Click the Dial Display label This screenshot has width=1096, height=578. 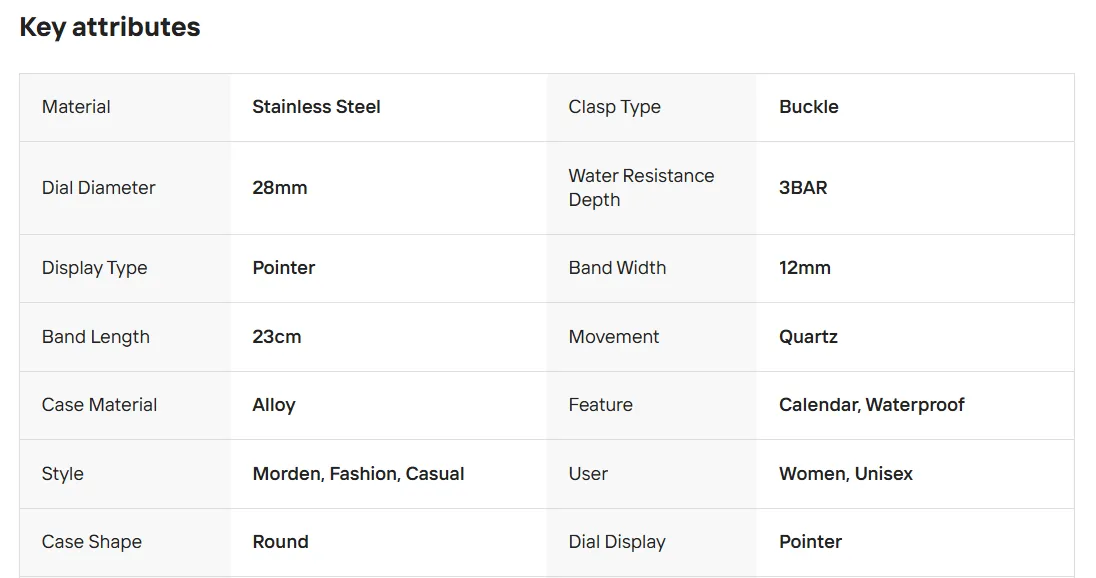click(x=616, y=542)
